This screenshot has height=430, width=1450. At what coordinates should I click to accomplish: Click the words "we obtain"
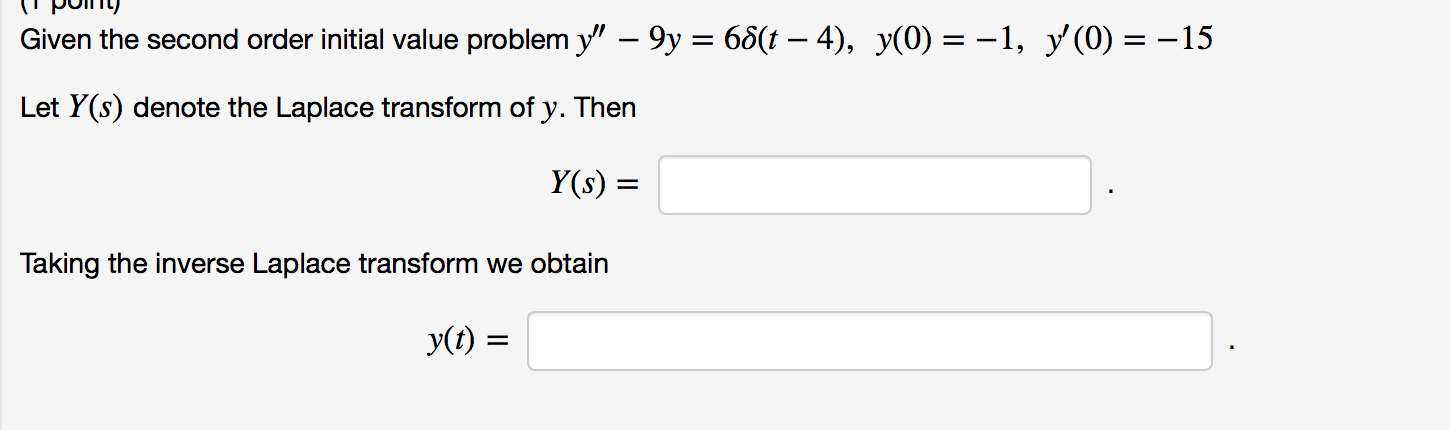547,264
